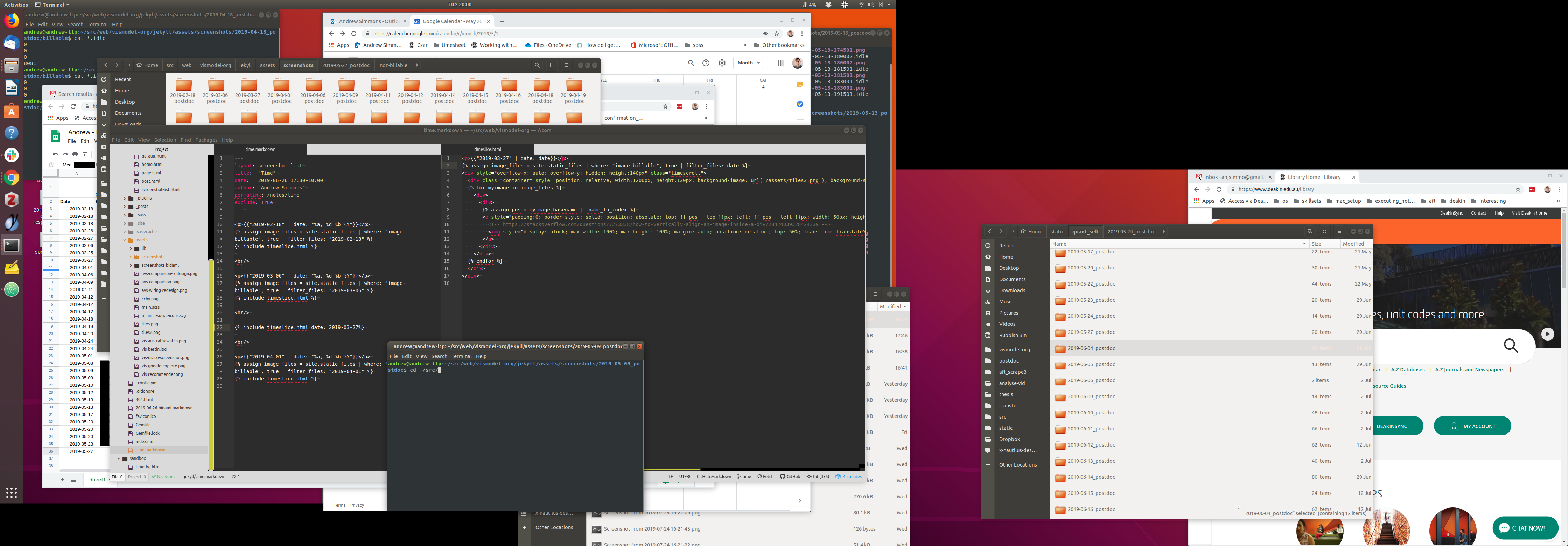Open Google apps grid in Calendar
Image resolution: width=1568 pixels, height=546 pixels.
click(780, 63)
